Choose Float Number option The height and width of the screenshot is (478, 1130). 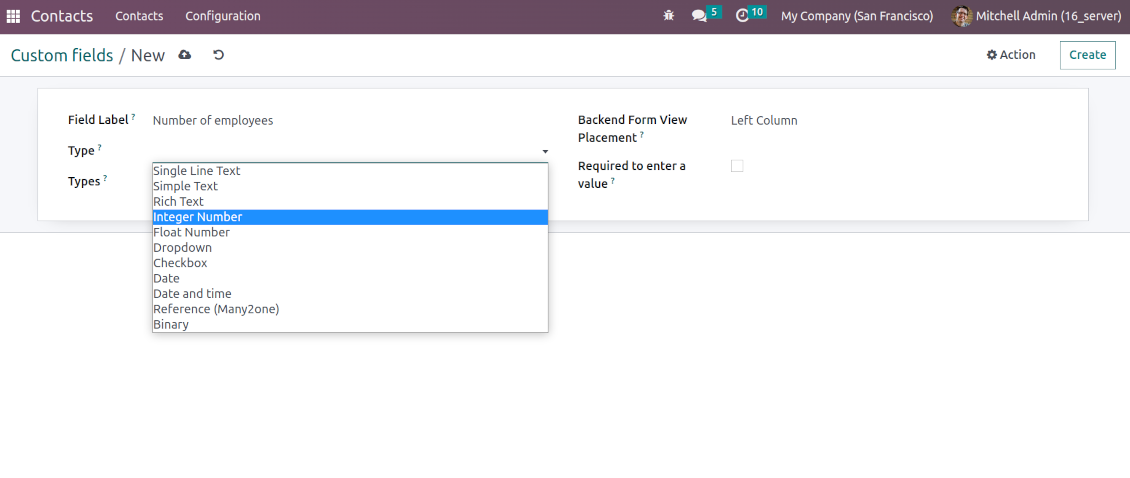pos(192,232)
